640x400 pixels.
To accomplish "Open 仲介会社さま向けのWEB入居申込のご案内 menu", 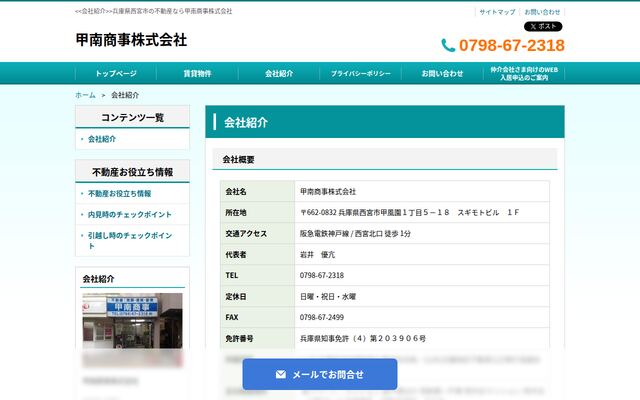I will [524, 73].
